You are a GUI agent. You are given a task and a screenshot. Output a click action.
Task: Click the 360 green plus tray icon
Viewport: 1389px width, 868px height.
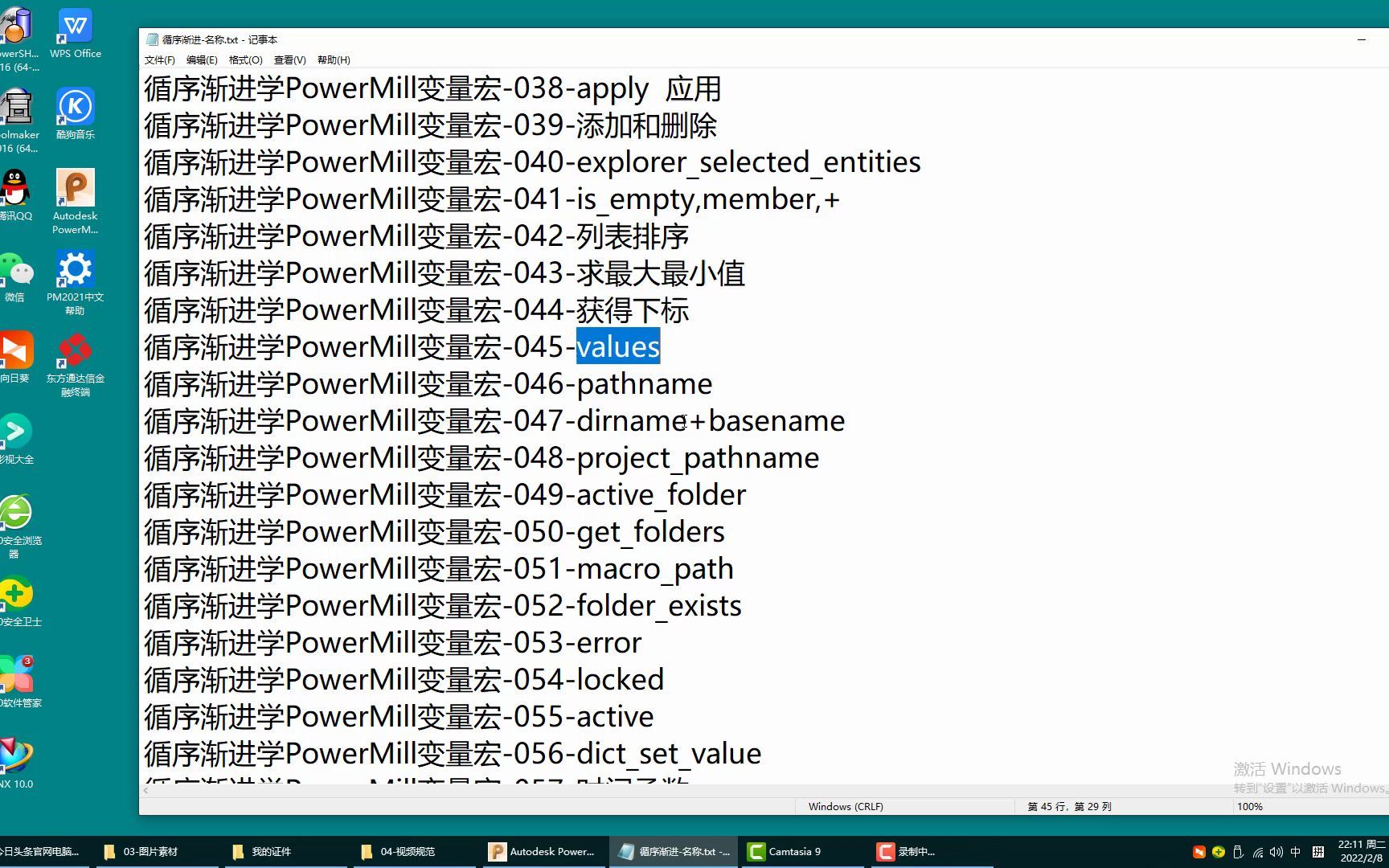(x=1219, y=852)
